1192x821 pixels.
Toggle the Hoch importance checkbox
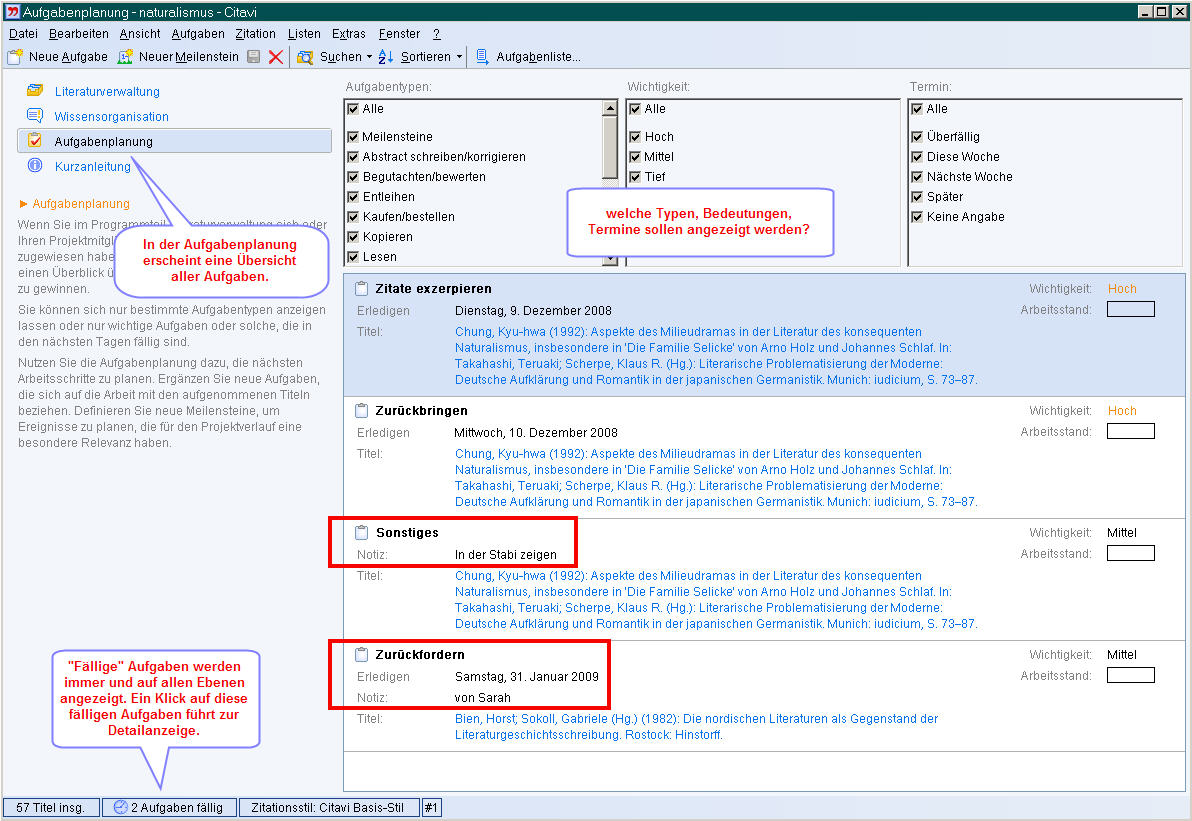coord(635,137)
